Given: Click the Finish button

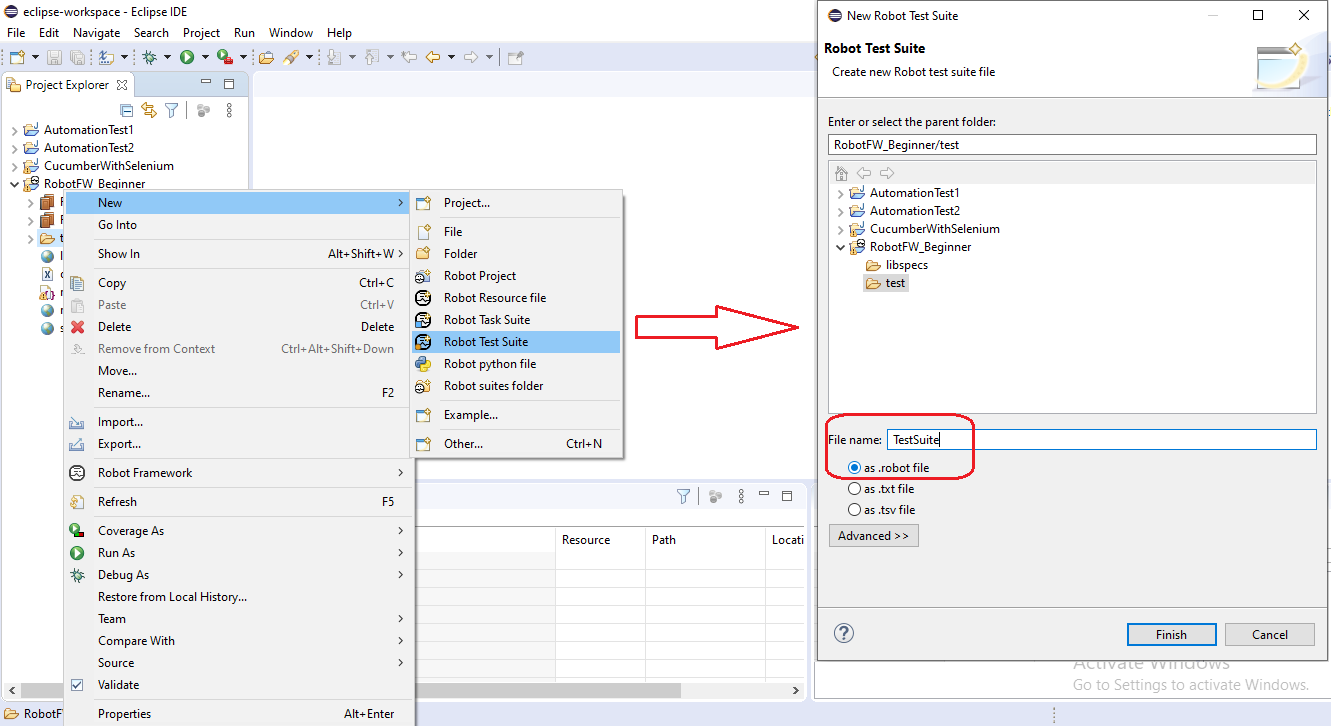Looking at the screenshot, I should point(1171,634).
